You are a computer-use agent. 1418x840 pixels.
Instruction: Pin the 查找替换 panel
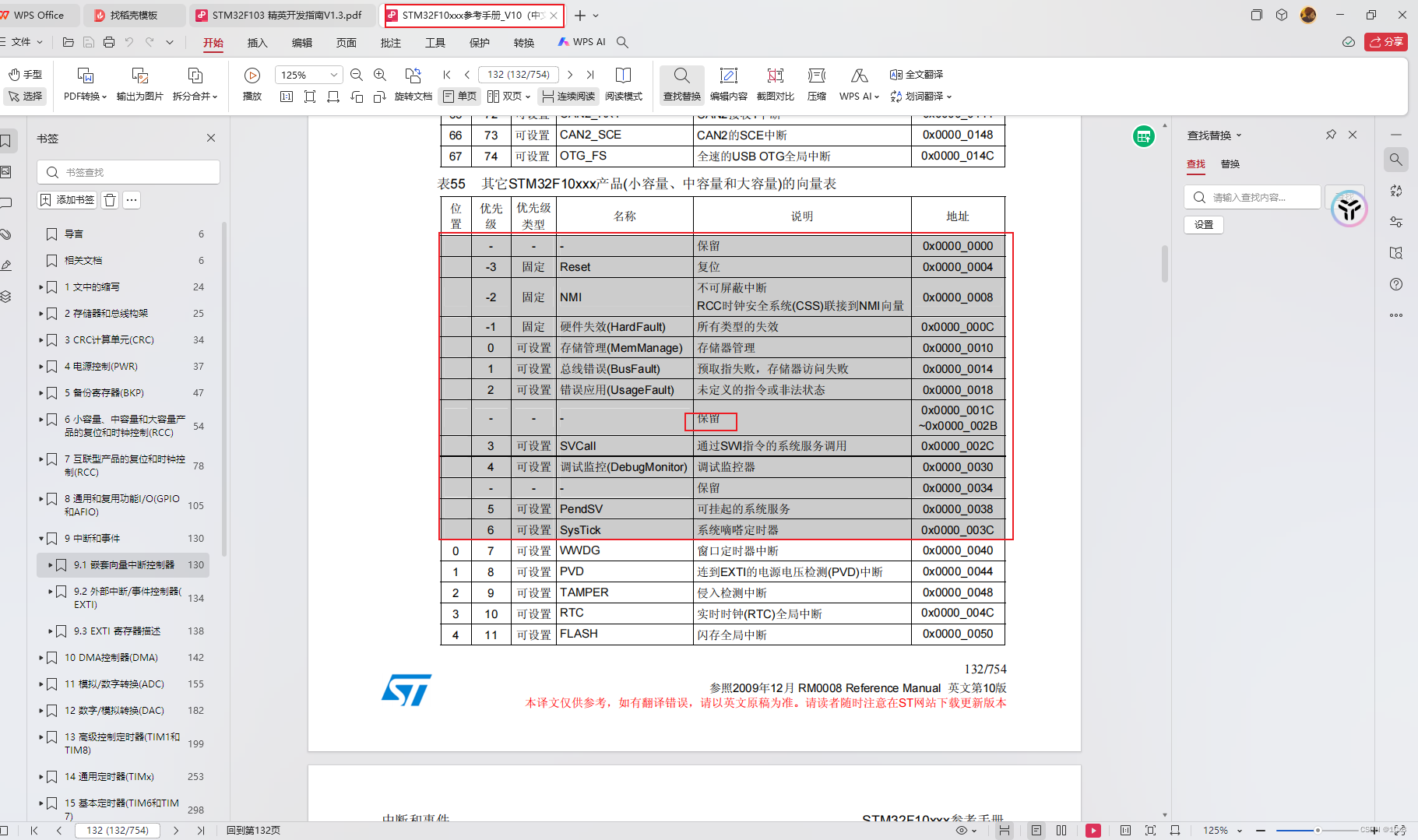[1331, 135]
